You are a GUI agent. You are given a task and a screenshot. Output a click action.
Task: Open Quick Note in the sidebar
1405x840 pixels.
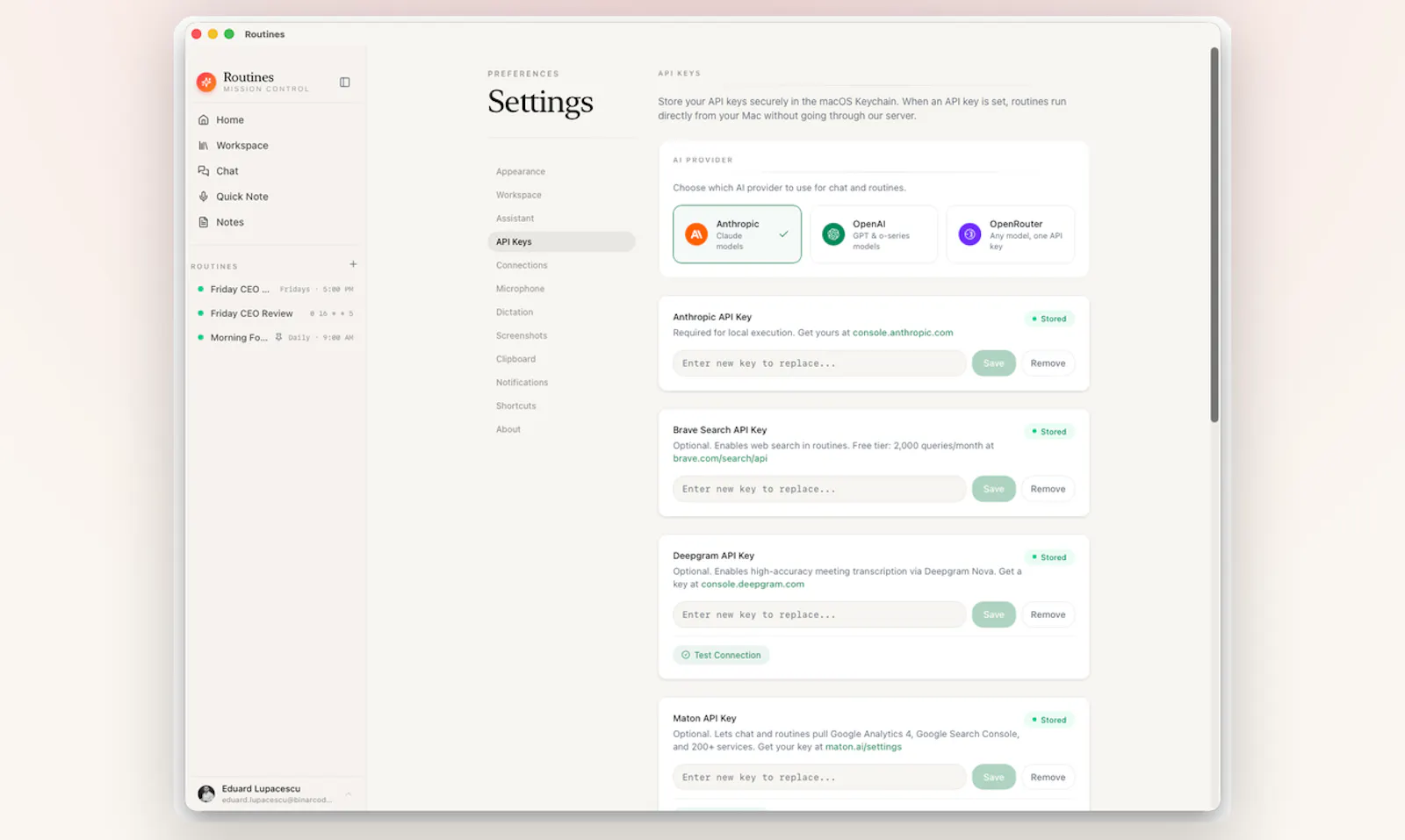[276, 197]
